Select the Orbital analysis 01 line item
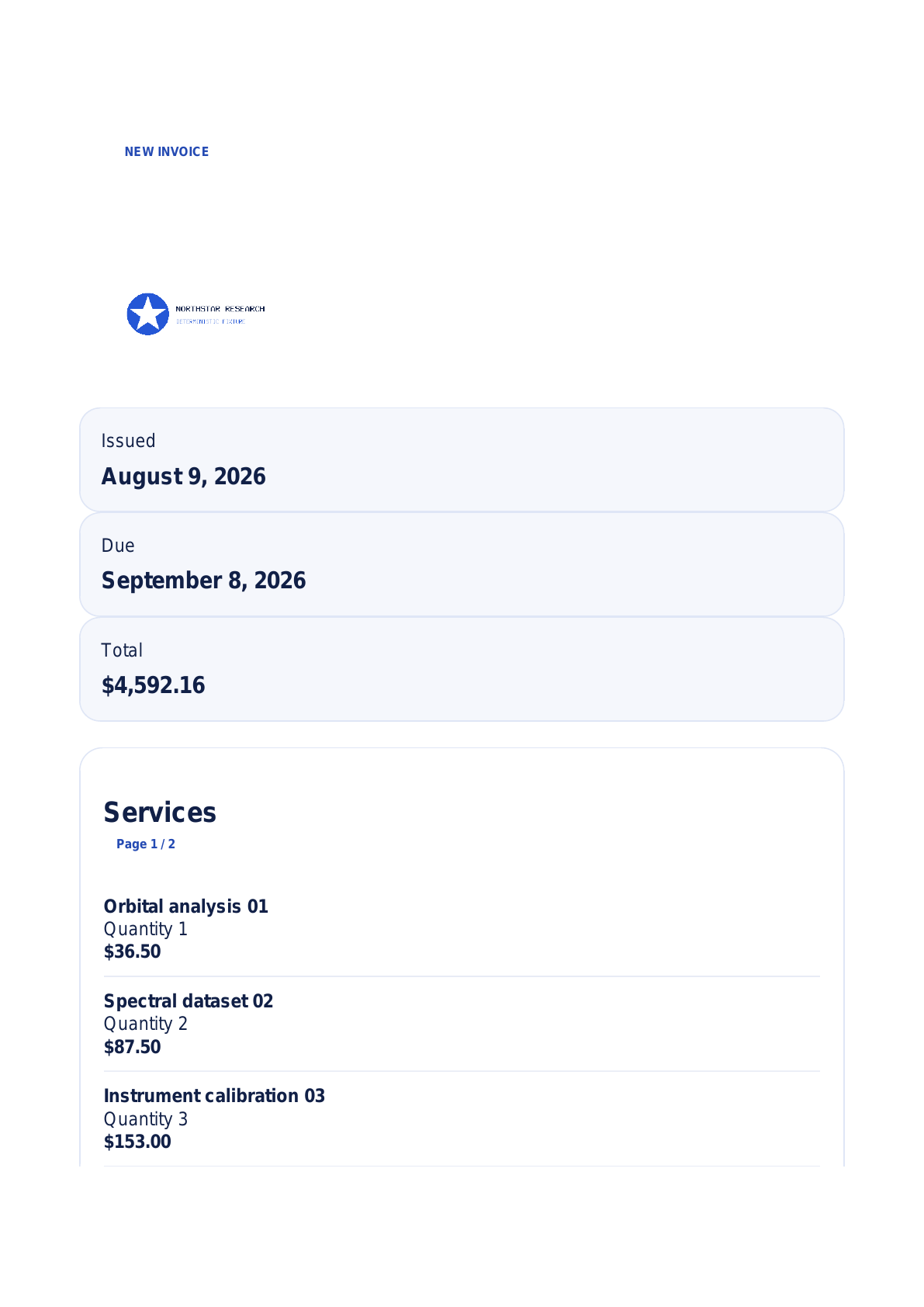924x1307 pixels. [x=186, y=907]
